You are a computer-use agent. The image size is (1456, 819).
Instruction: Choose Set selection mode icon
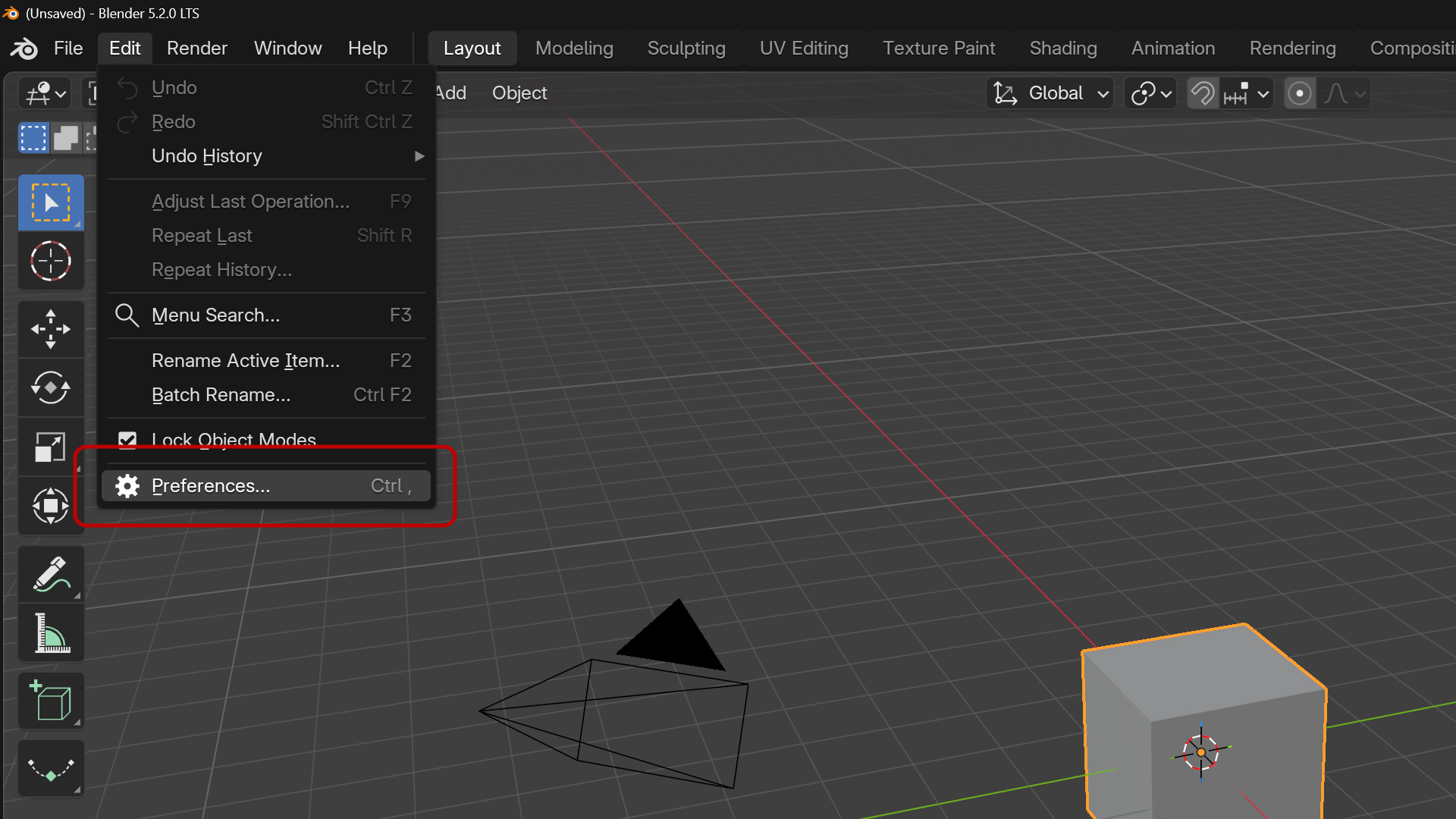click(x=33, y=138)
